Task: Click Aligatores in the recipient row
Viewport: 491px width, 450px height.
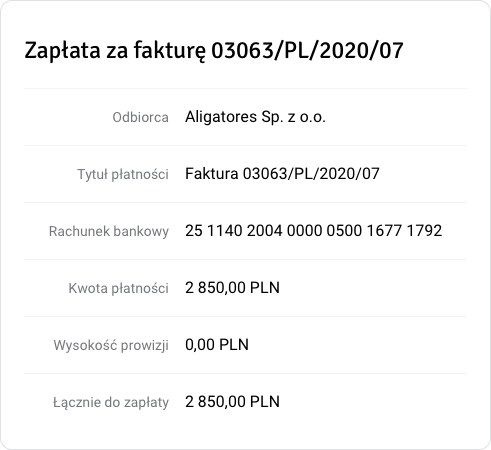Action: click(x=221, y=118)
